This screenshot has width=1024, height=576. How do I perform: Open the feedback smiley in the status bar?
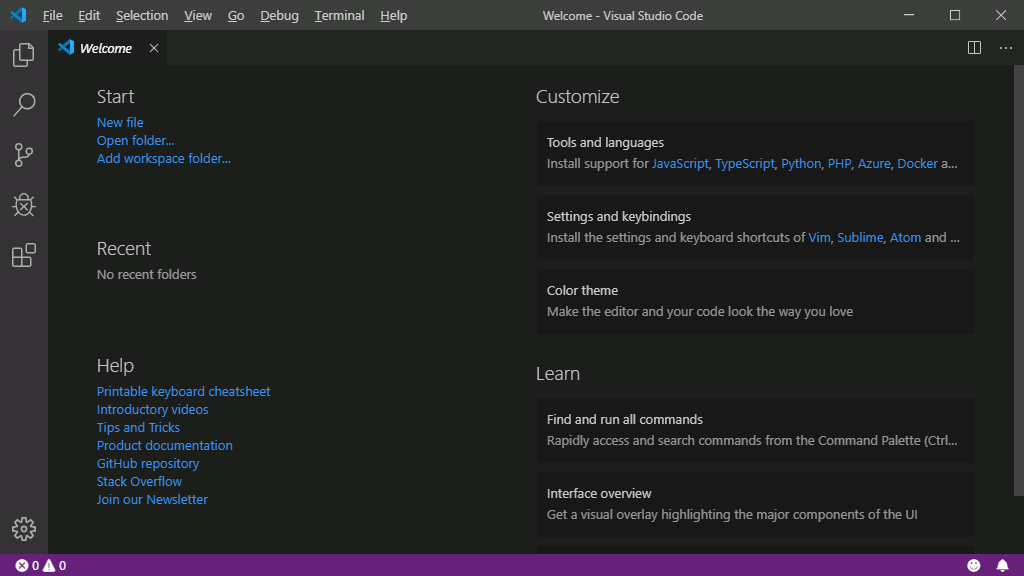coord(974,566)
